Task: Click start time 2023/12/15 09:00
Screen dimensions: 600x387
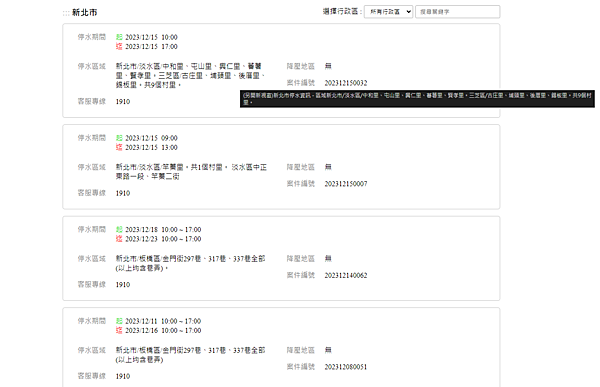Action: tap(151, 138)
